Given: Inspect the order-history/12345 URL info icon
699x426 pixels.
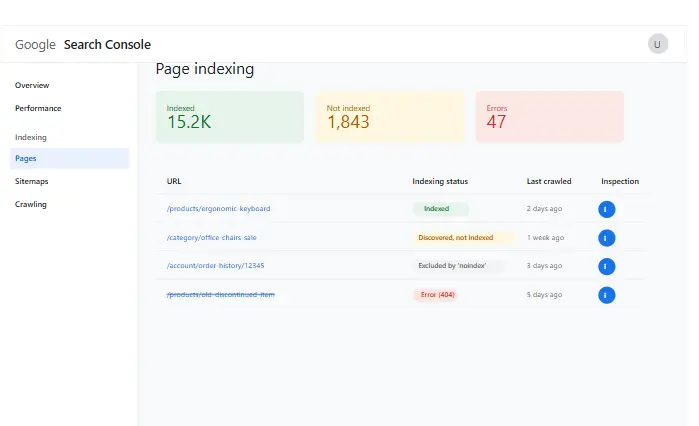Looking at the screenshot, I should point(606,266).
